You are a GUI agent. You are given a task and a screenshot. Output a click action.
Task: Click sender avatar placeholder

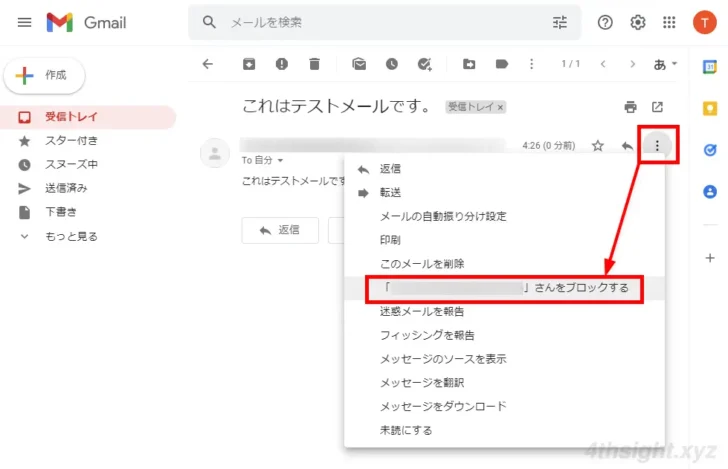214,153
